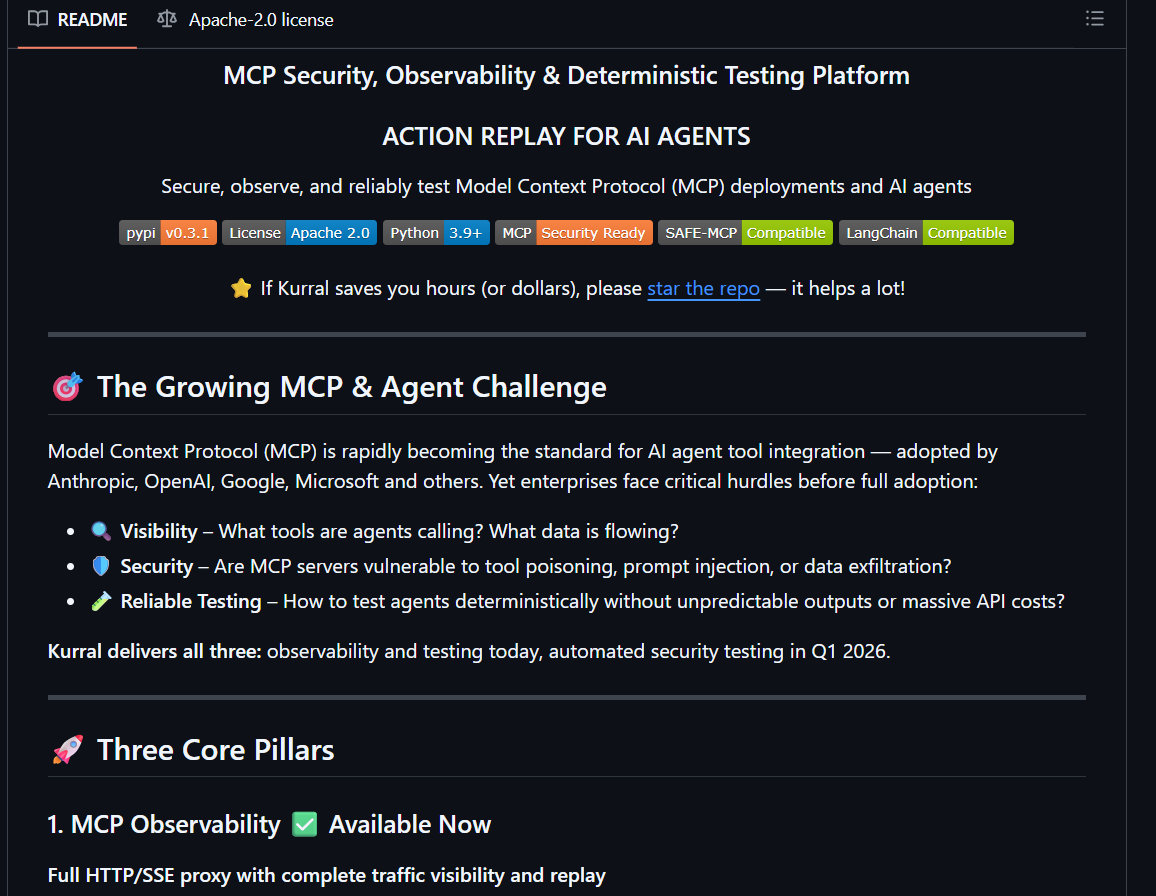
Task: Click the "Three Core Pillars" heading
Action: tap(215, 750)
